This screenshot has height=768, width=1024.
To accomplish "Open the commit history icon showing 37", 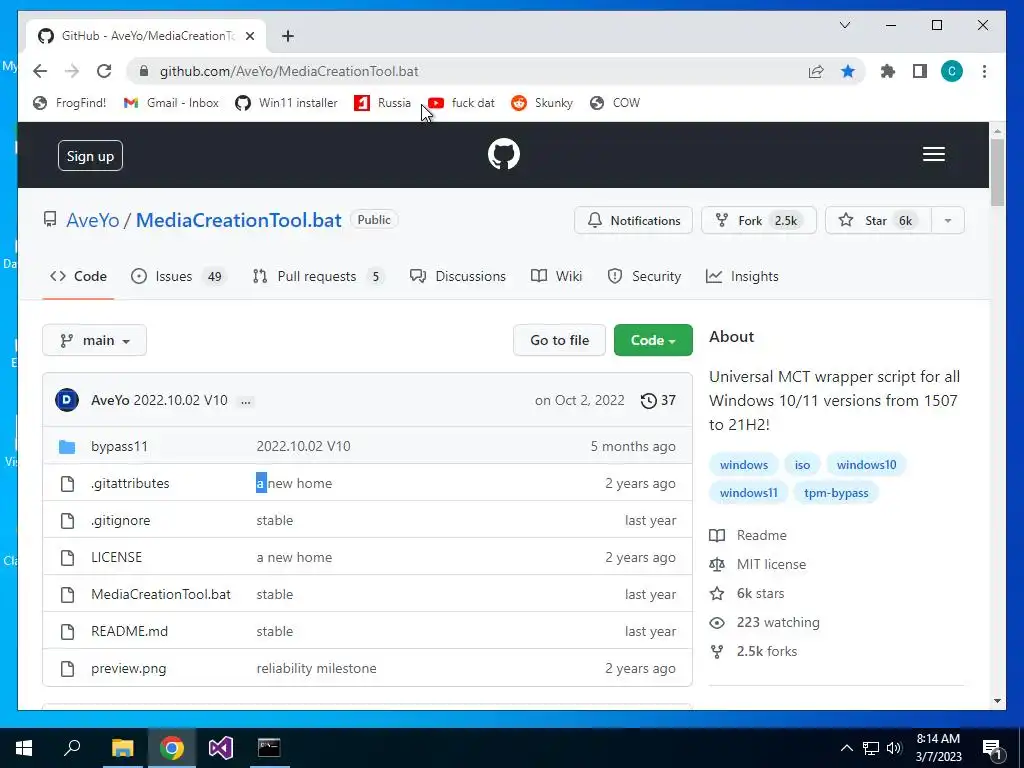I will [x=658, y=400].
